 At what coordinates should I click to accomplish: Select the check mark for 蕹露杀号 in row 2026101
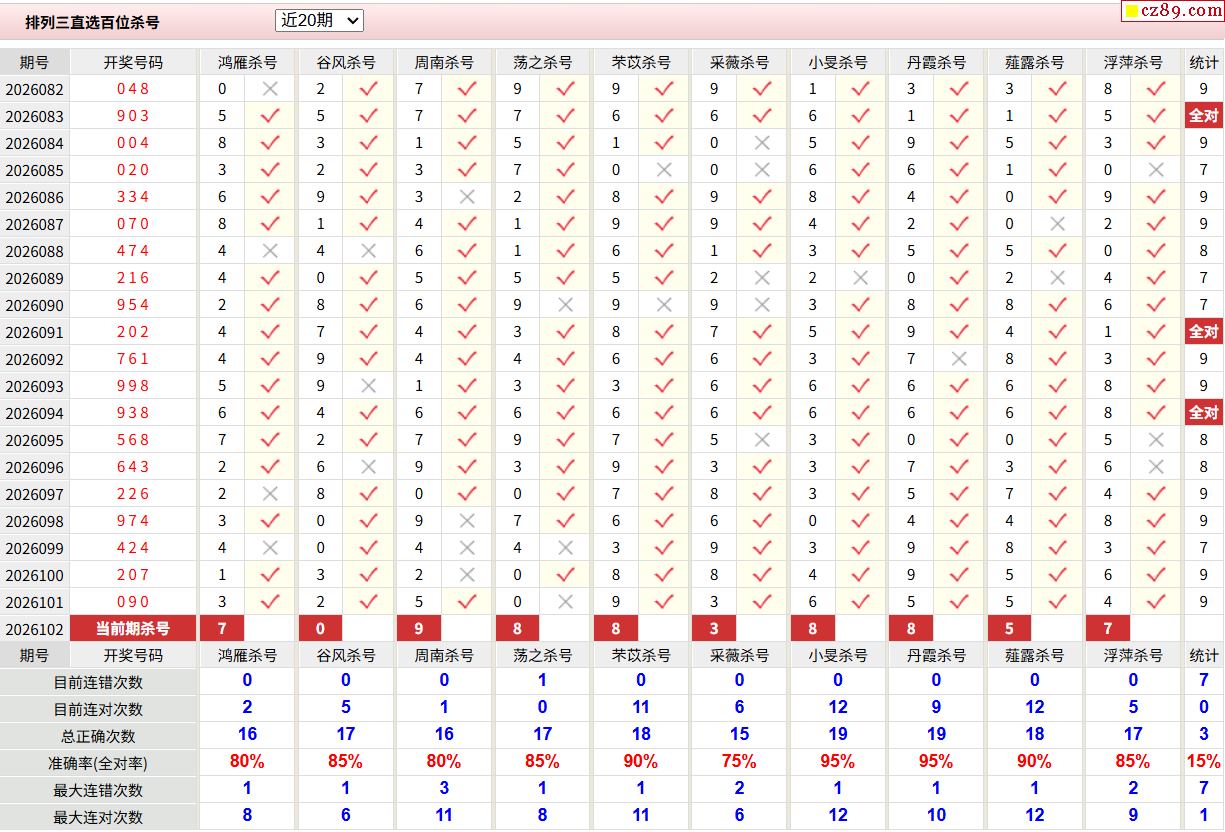tap(1058, 602)
